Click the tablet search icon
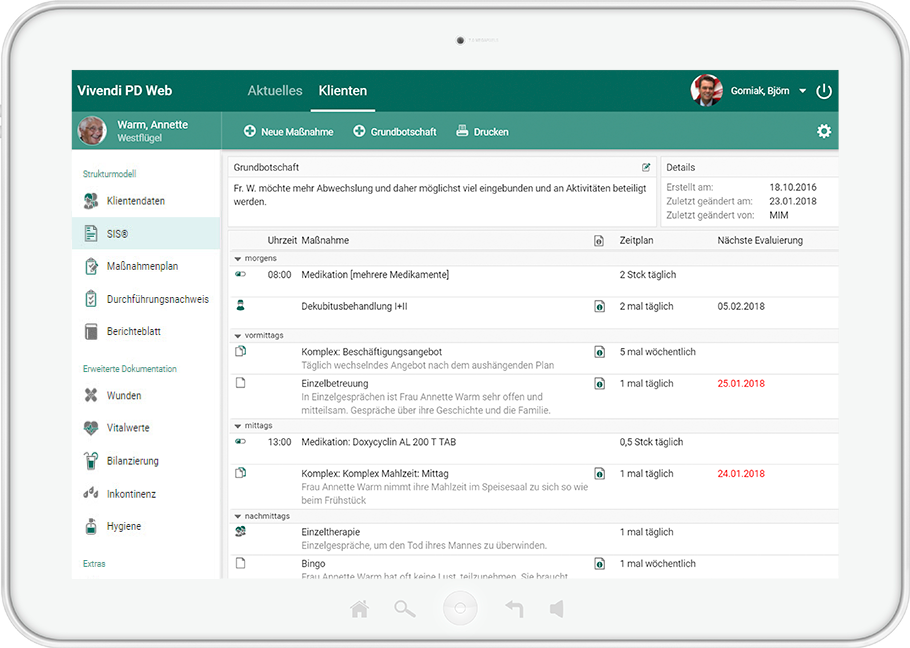910x648 pixels. [x=405, y=609]
